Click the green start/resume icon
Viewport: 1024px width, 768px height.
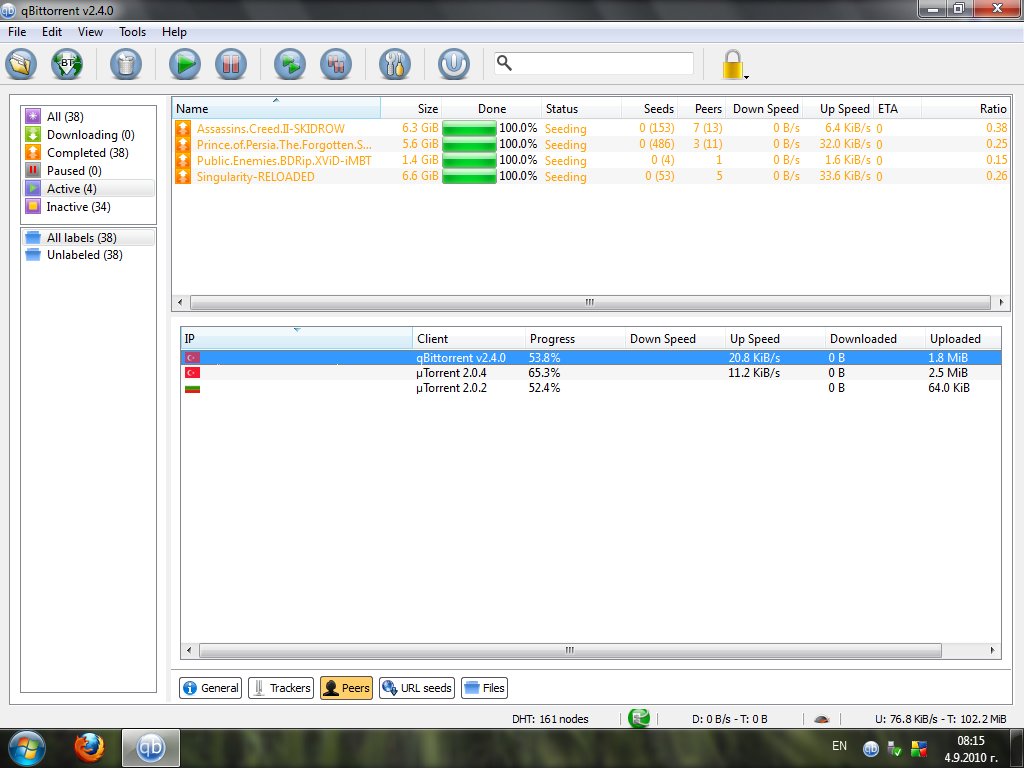point(185,64)
